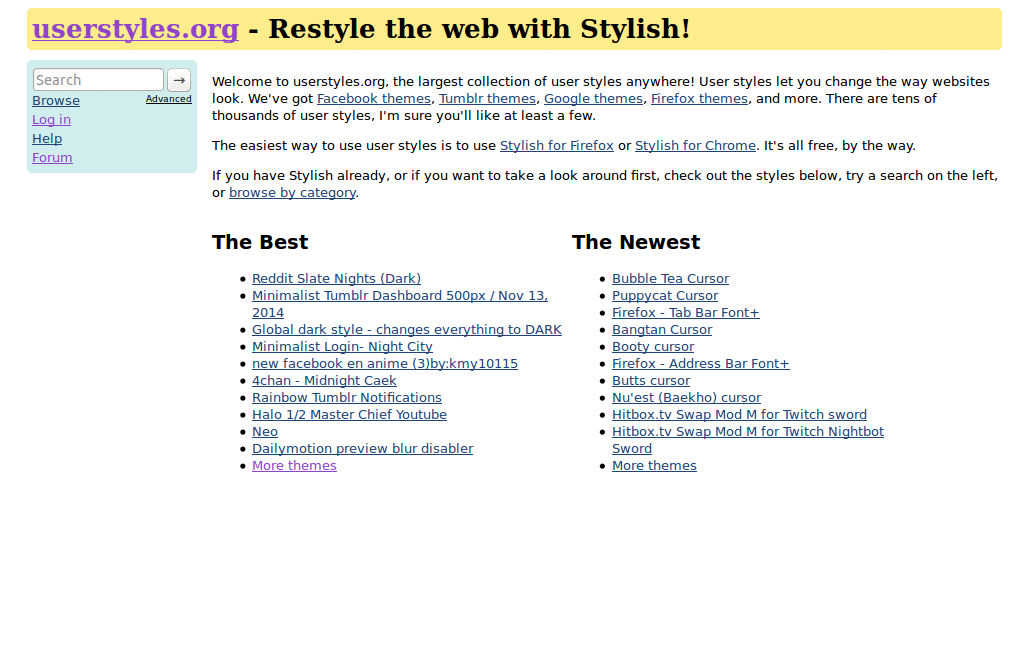Open Bangtan Cursor style
This screenshot has height=645, width=1024.
click(662, 330)
